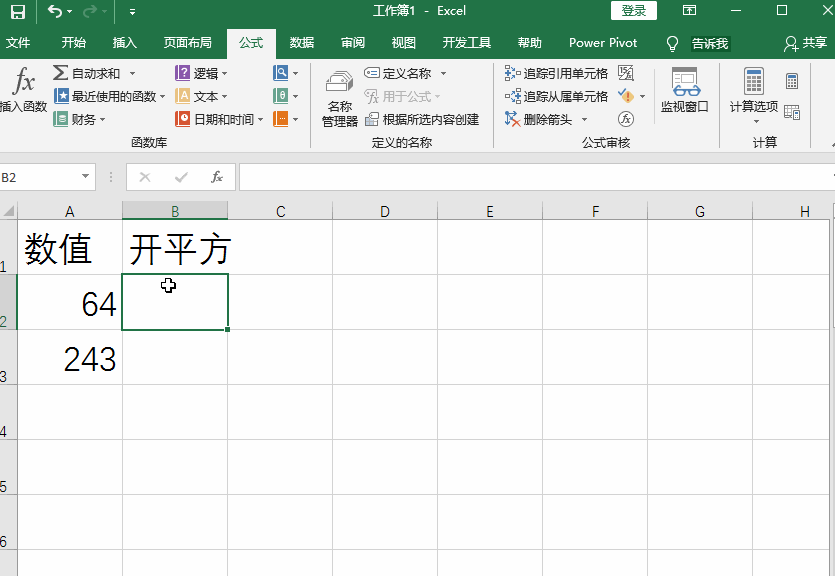Expand the Error Checking dropdown arrow
Image resolution: width=835 pixels, height=576 pixels.
click(x=642, y=96)
